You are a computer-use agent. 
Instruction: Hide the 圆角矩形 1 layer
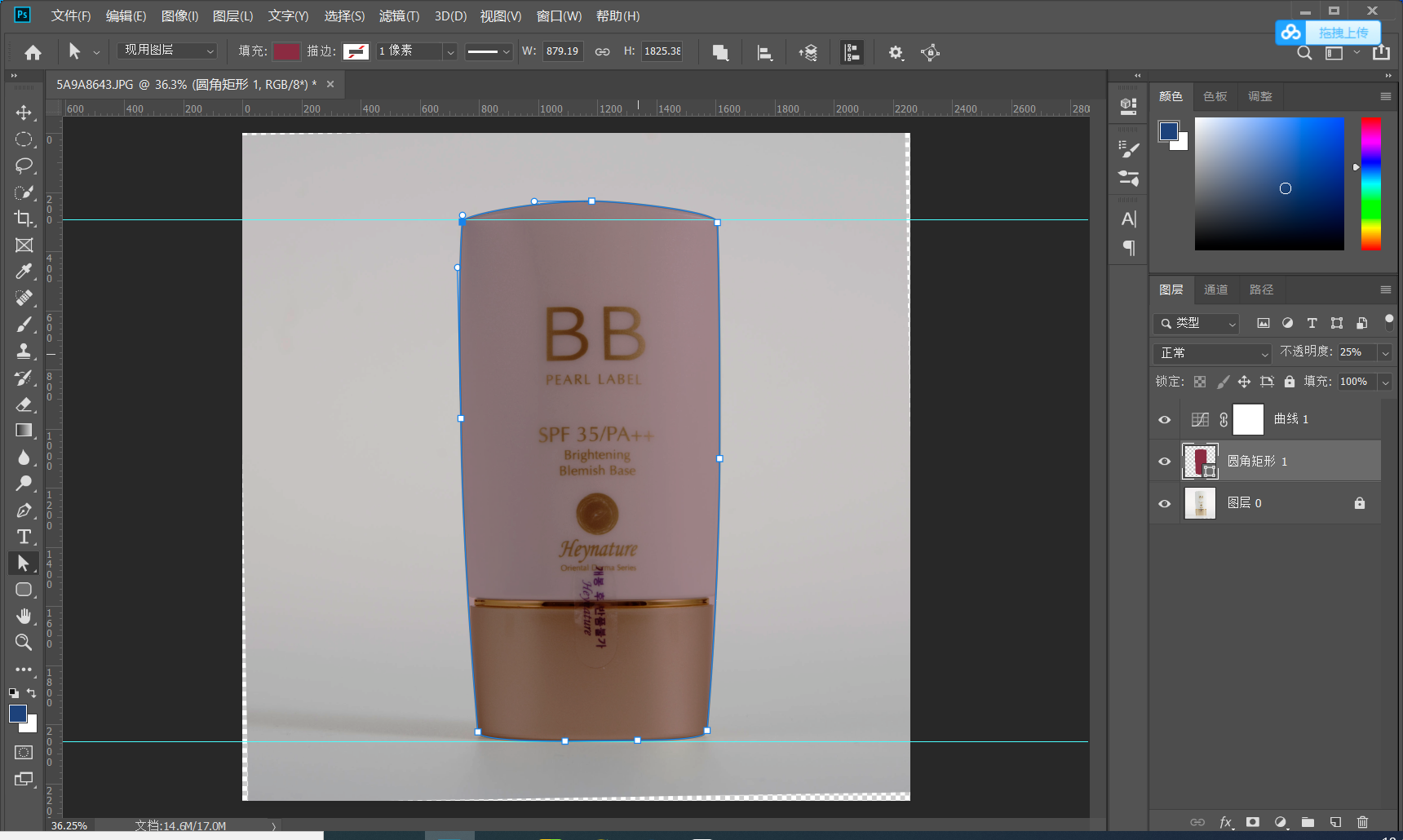click(1165, 462)
